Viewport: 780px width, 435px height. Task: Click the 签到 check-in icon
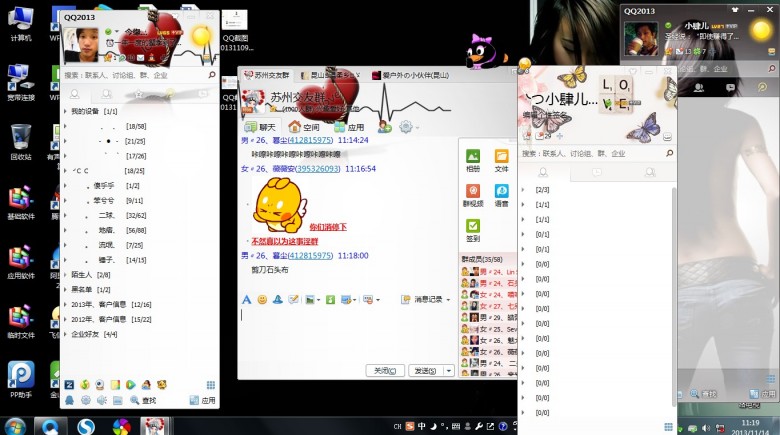(x=473, y=230)
